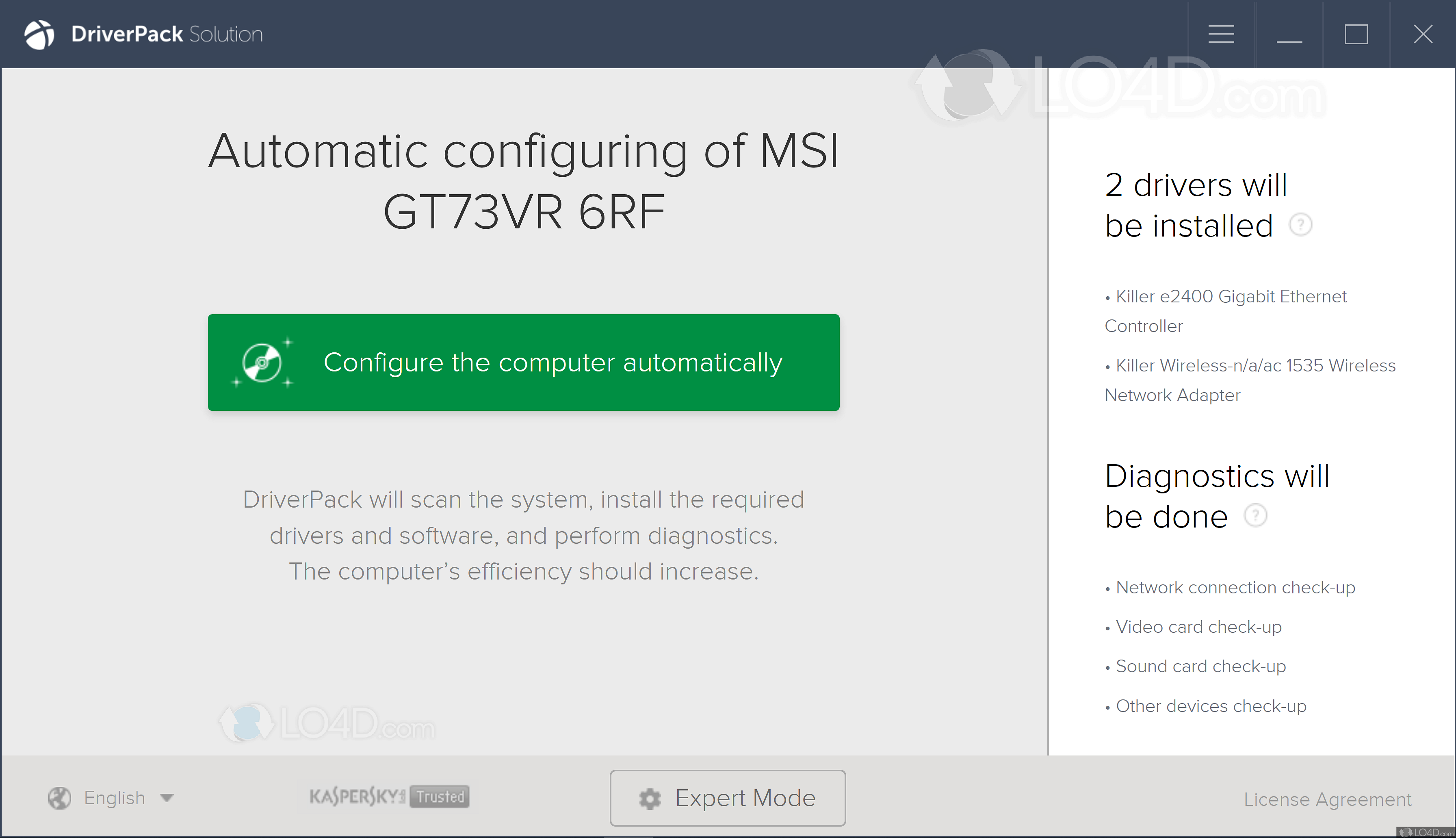Expand the language dropdown arrow
1456x838 pixels.
pos(167,798)
